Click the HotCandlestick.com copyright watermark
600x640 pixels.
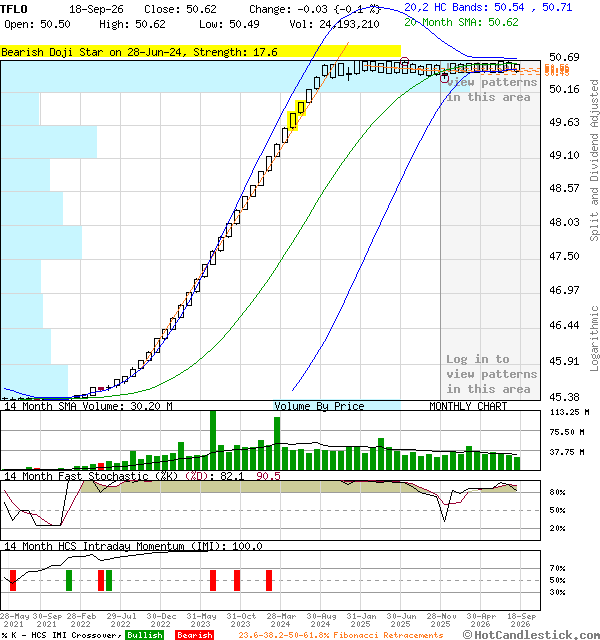[x=531, y=635]
